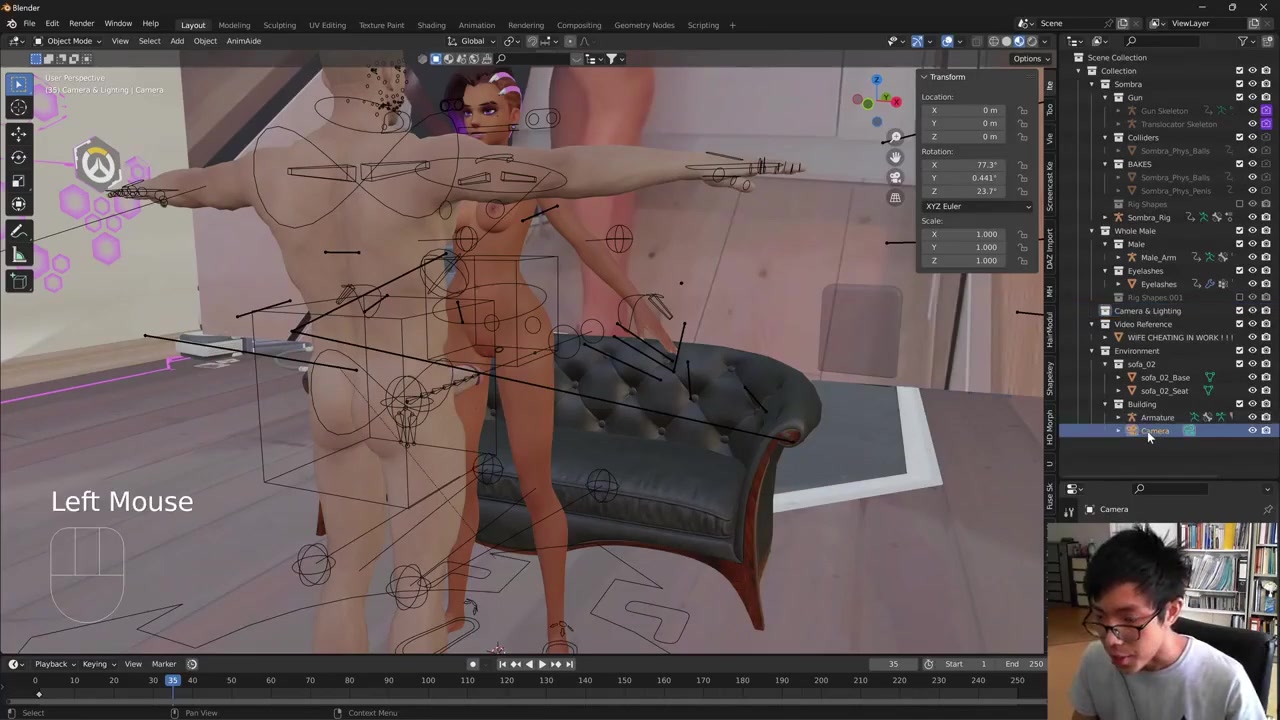Select the Move tool in the toolbar
1280x720 pixels.
(18, 133)
